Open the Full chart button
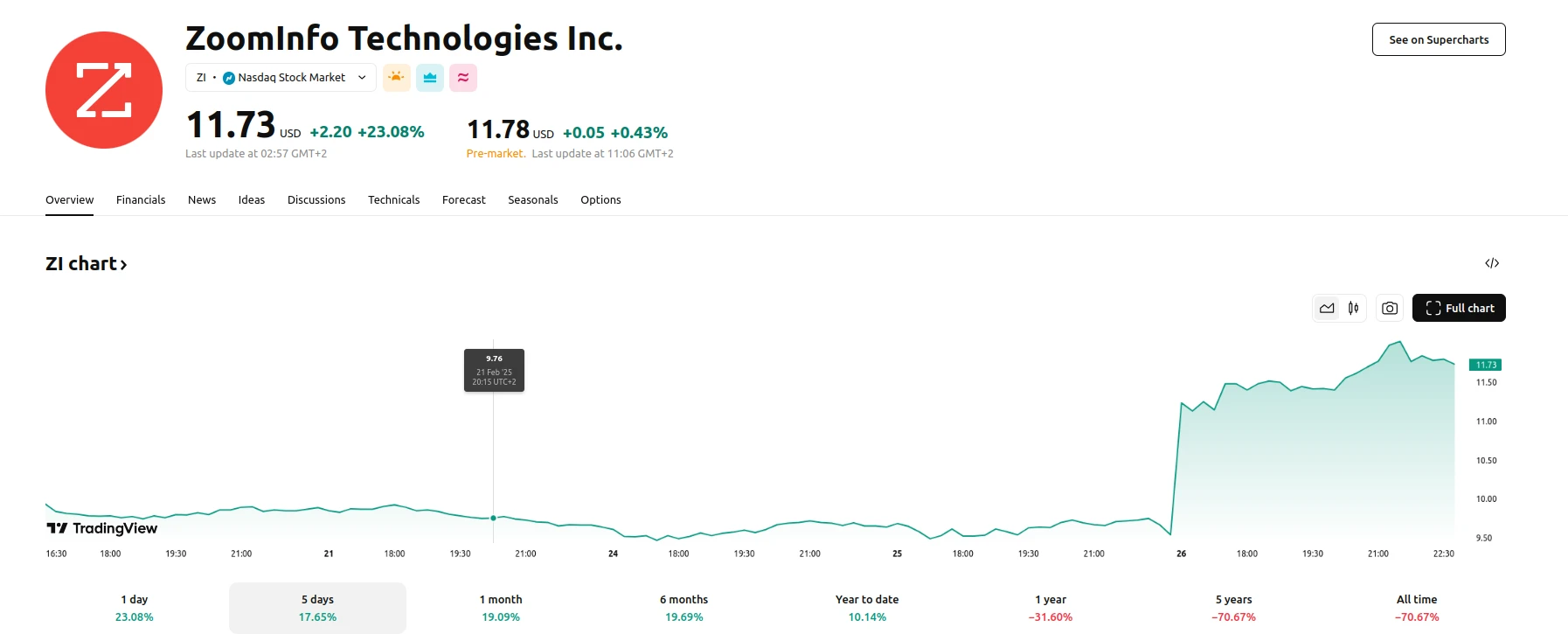 pos(1459,308)
